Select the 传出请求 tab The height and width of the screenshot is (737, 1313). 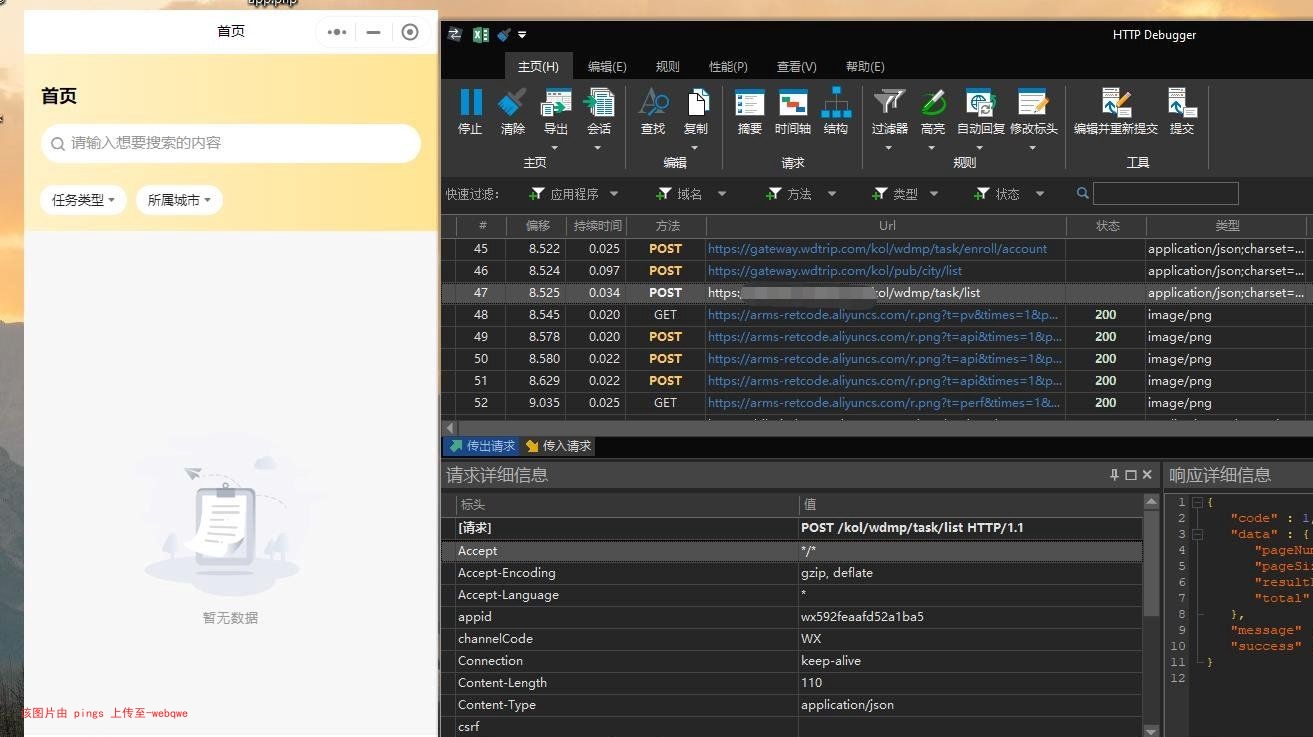481,446
